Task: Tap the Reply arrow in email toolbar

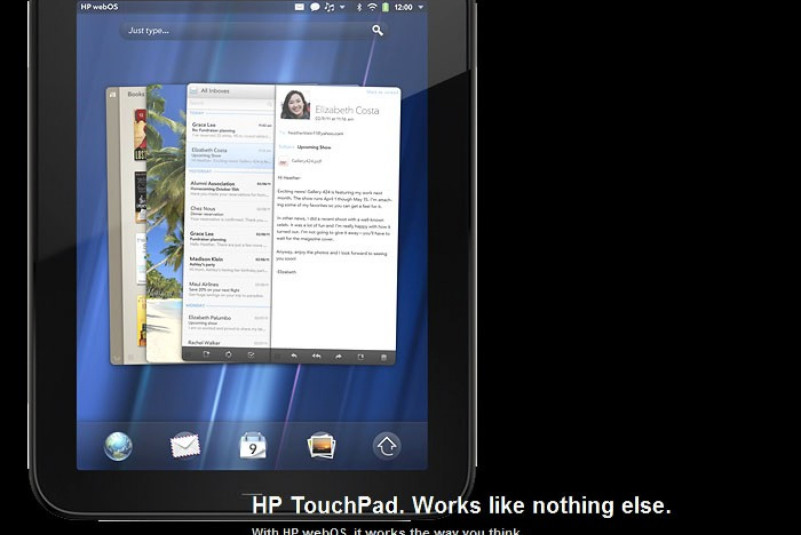Action: [294, 356]
